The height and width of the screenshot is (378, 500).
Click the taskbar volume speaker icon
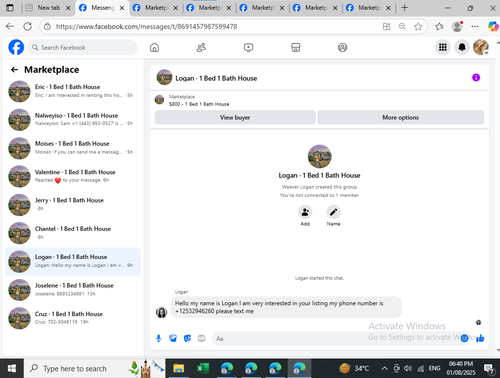click(408, 368)
